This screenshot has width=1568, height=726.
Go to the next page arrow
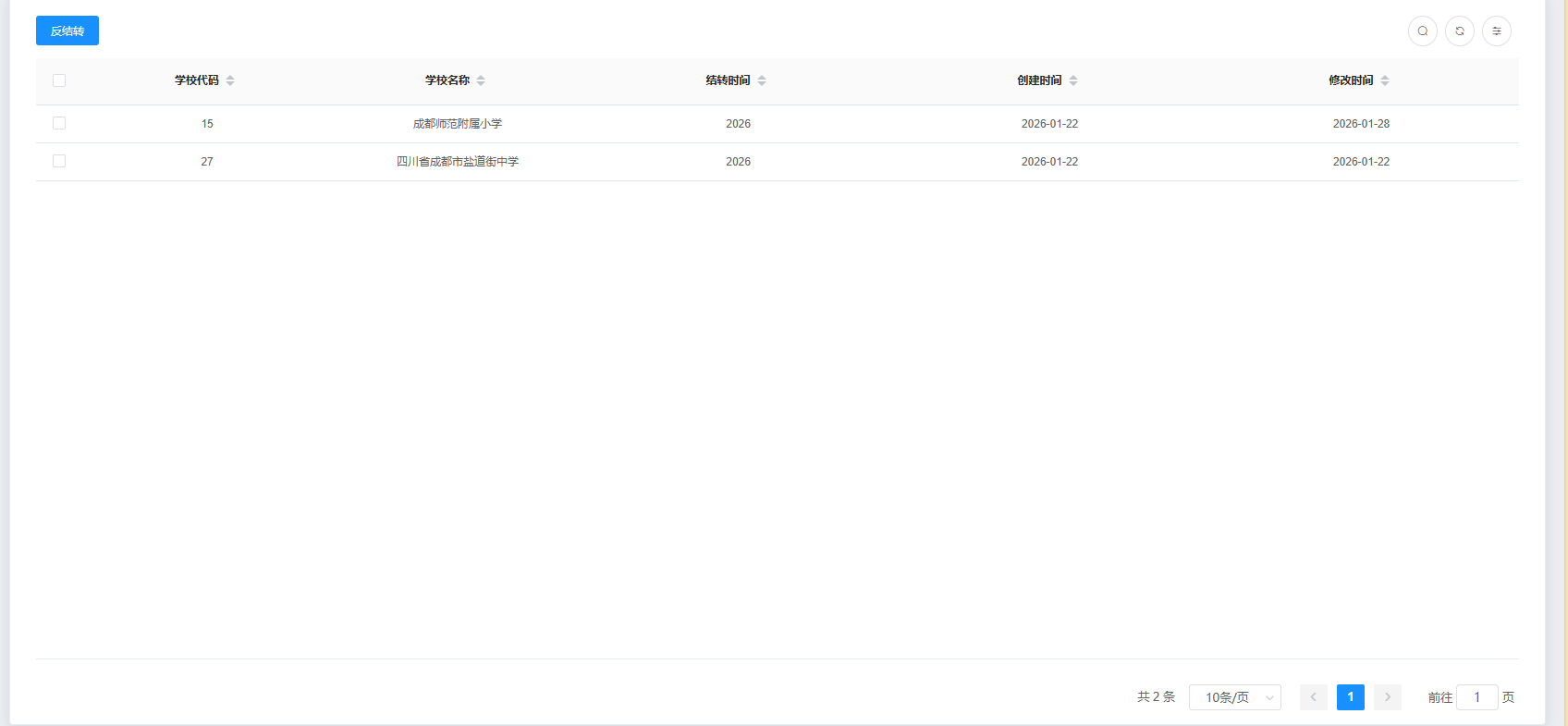[1387, 697]
